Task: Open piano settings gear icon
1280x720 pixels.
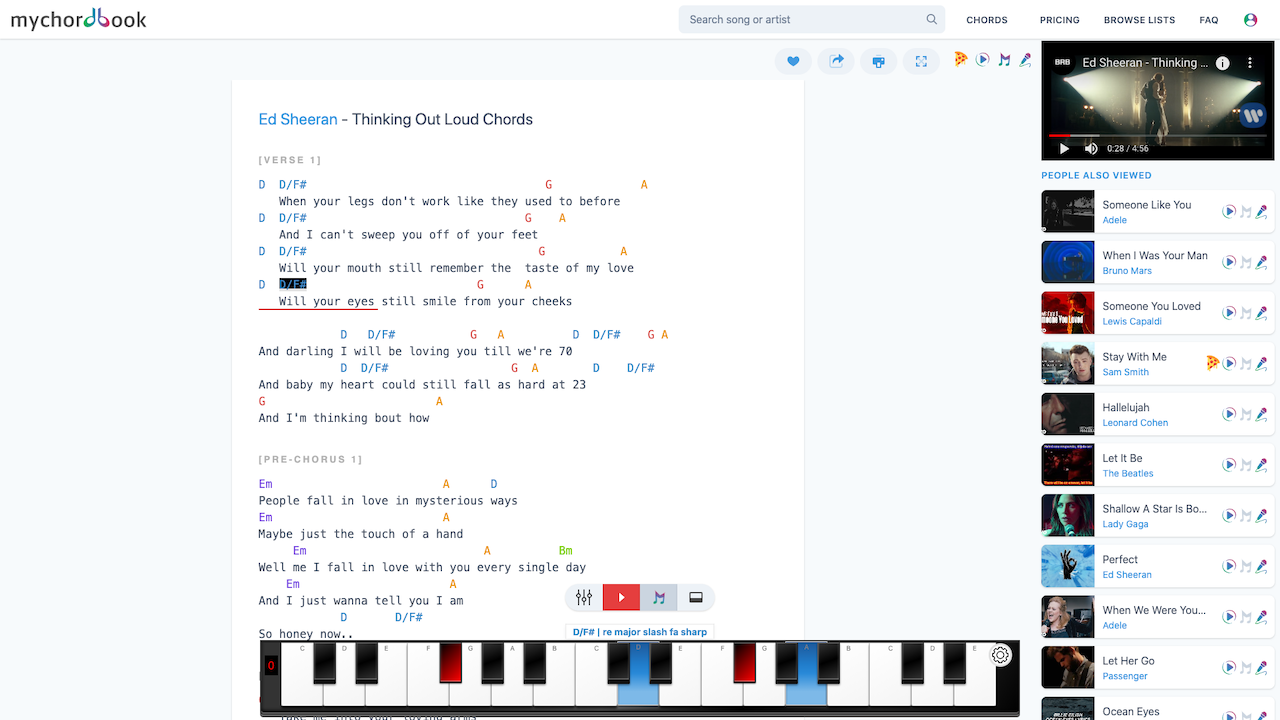Action: [x=1000, y=656]
